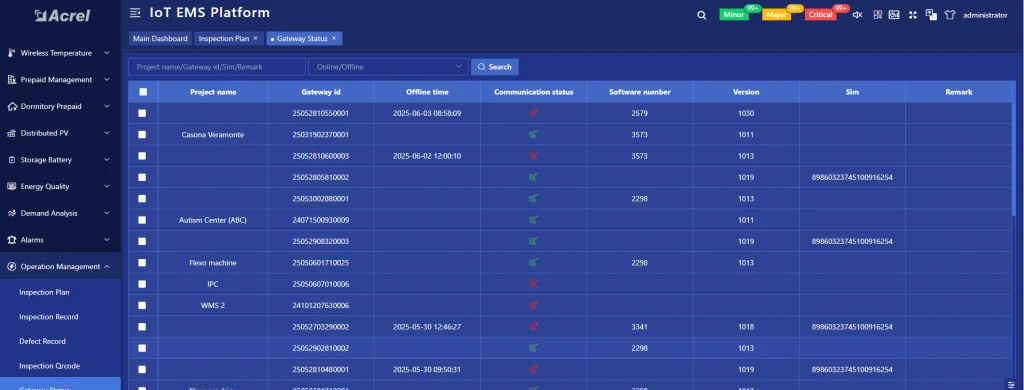This screenshot has width=1024, height=390.
Task: Select the IPC row checkbox
Action: tap(142, 284)
